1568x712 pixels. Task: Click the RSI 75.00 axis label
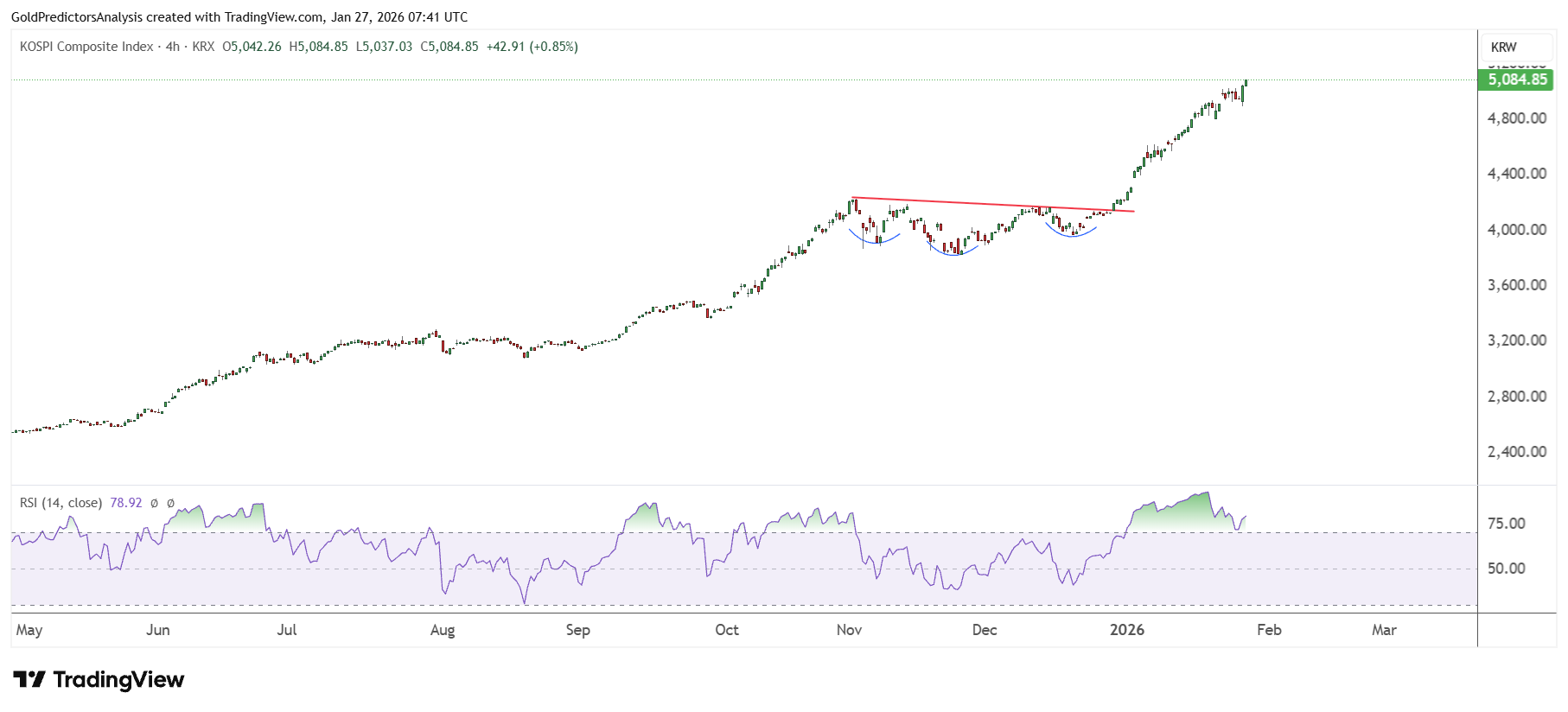[x=1507, y=524]
